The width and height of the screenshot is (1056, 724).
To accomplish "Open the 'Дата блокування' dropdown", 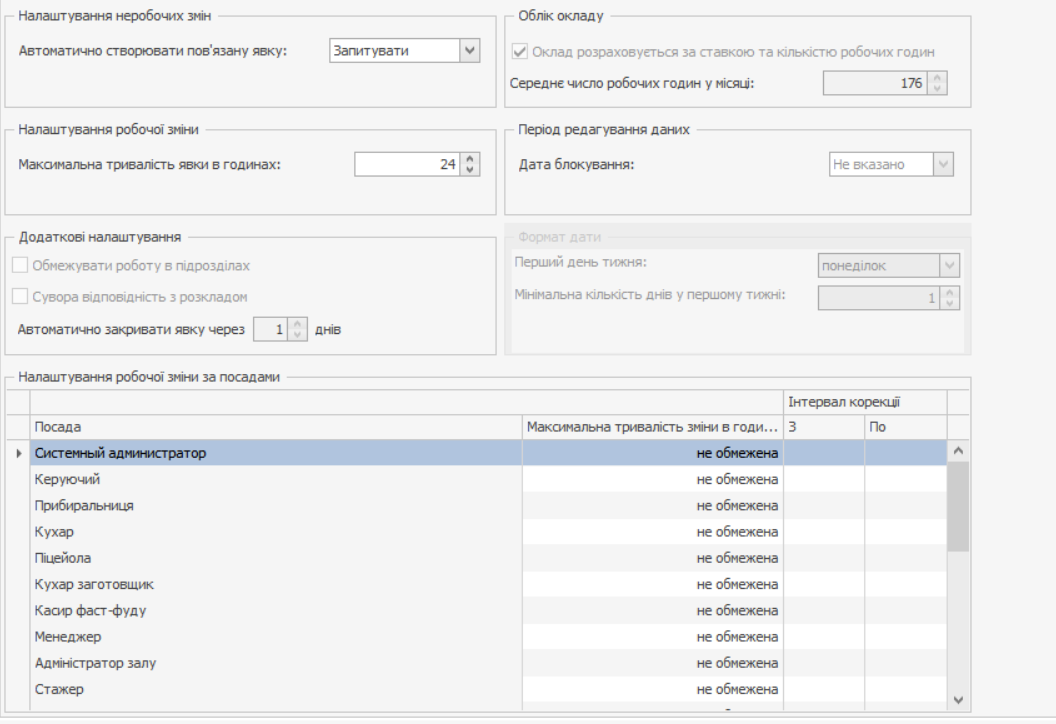I will [x=943, y=164].
